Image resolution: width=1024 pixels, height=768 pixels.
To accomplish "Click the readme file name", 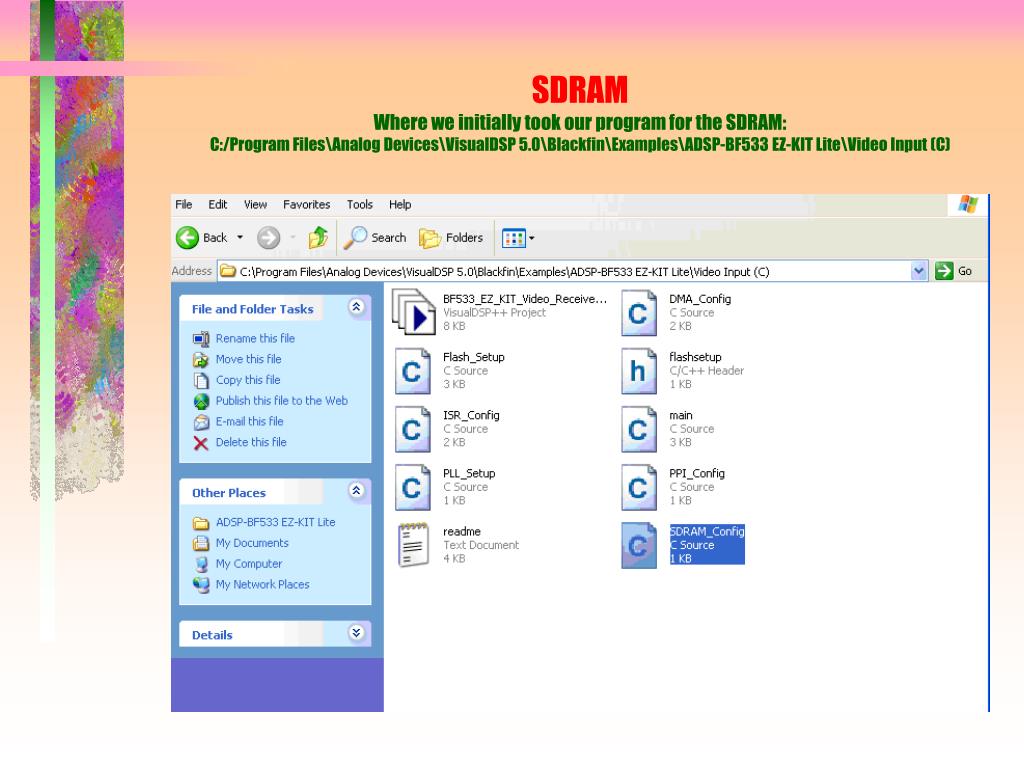I will coord(462,532).
